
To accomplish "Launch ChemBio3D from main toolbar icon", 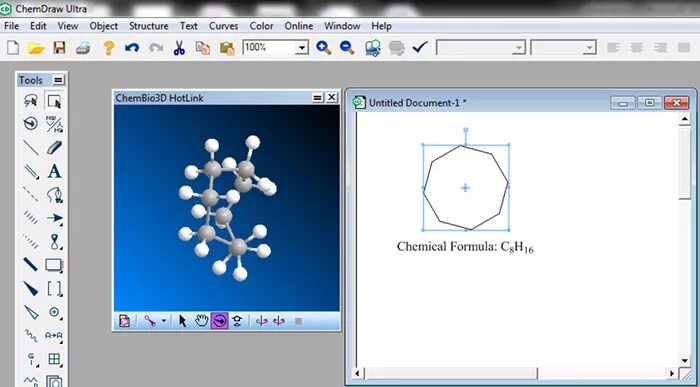I will 373,48.
